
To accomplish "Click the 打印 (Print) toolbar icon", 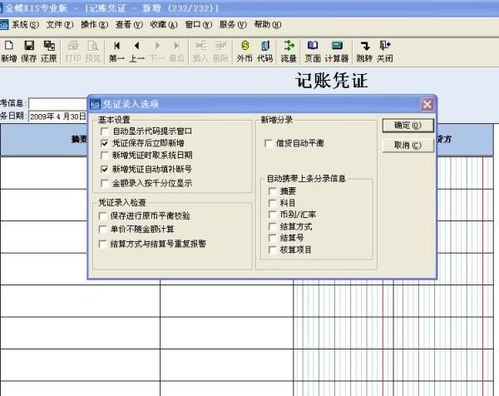I will click(73, 51).
